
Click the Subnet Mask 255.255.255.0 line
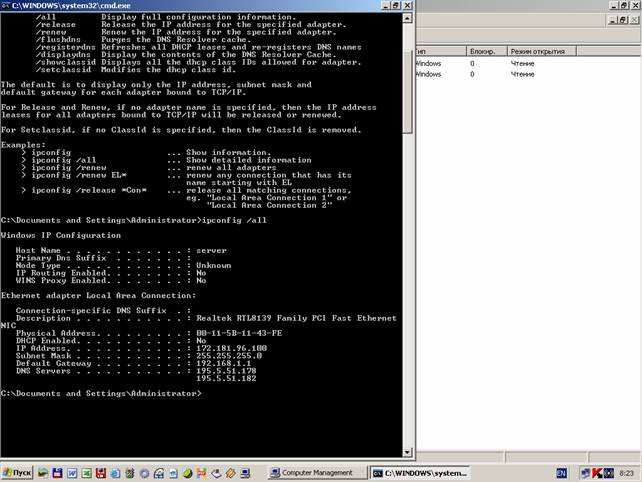[x=139, y=356]
